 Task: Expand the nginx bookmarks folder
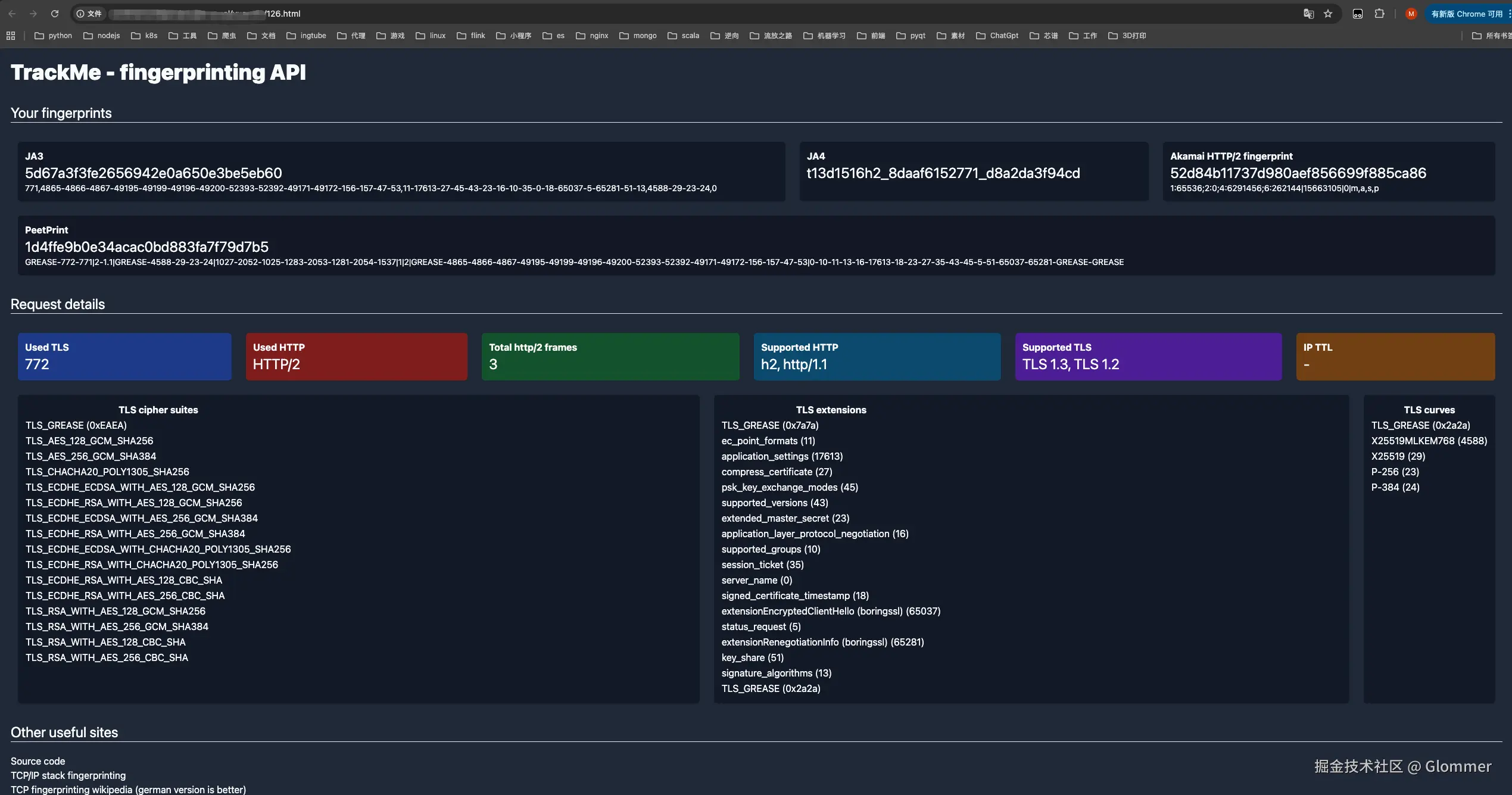pyautogui.click(x=592, y=36)
